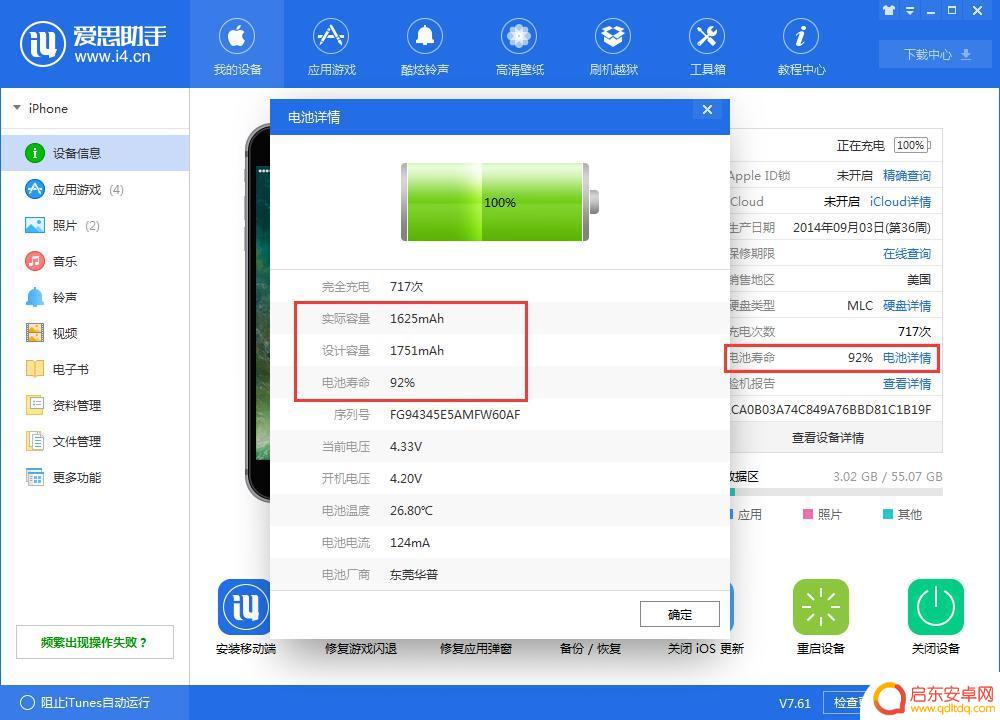This screenshot has width=1000, height=720.
Task: Close the 电池详情 dialog with X
Action: click(707, 110)
